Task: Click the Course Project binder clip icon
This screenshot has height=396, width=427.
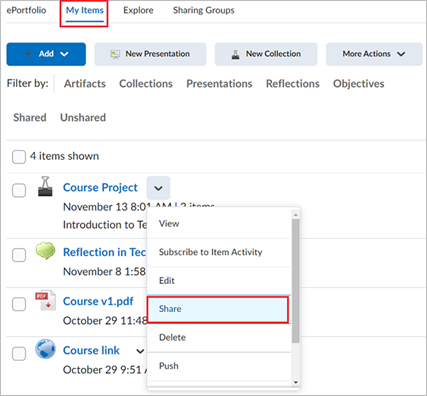Action: [x=45, y=186]
